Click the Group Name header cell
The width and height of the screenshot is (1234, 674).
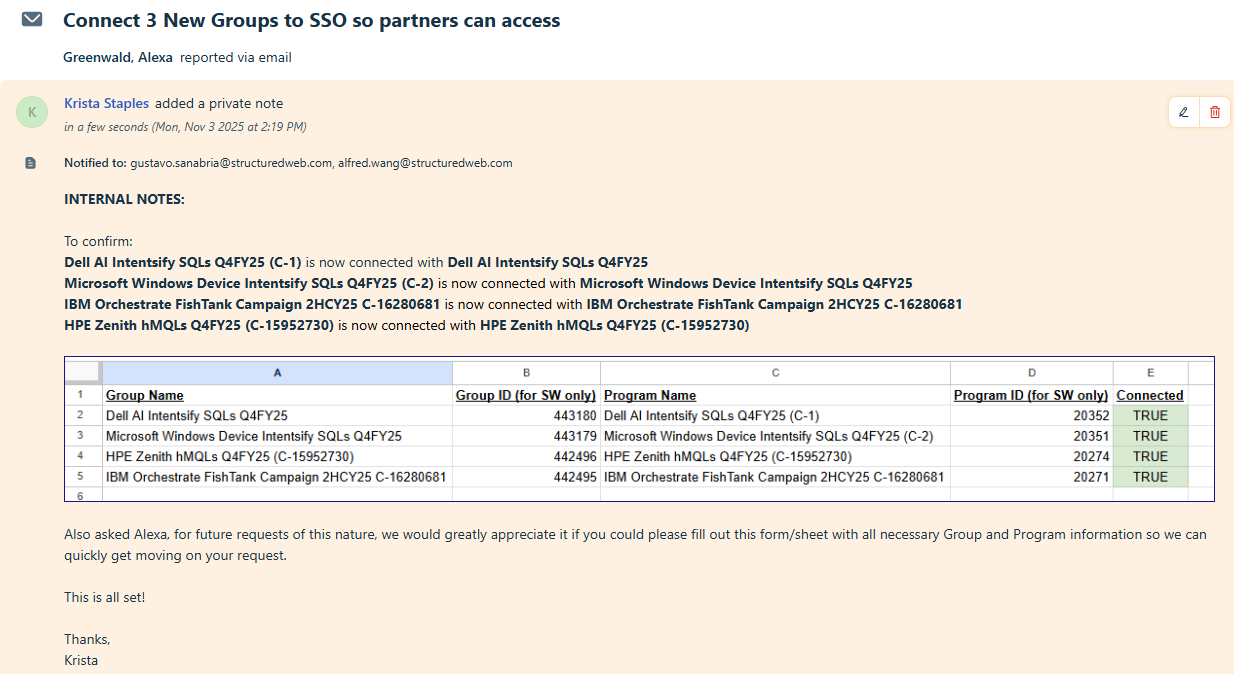pos(145,395)
